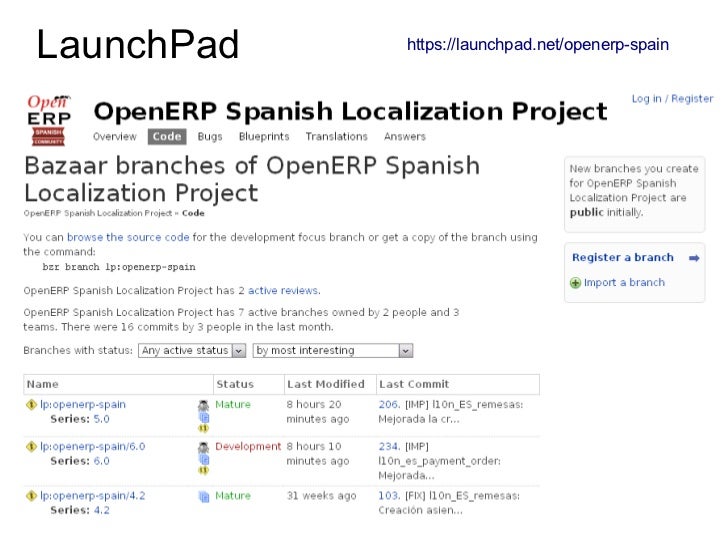Click the OpenERP Spanish Community logo
The image size is (728, 546).
click(x=49, y=120)
